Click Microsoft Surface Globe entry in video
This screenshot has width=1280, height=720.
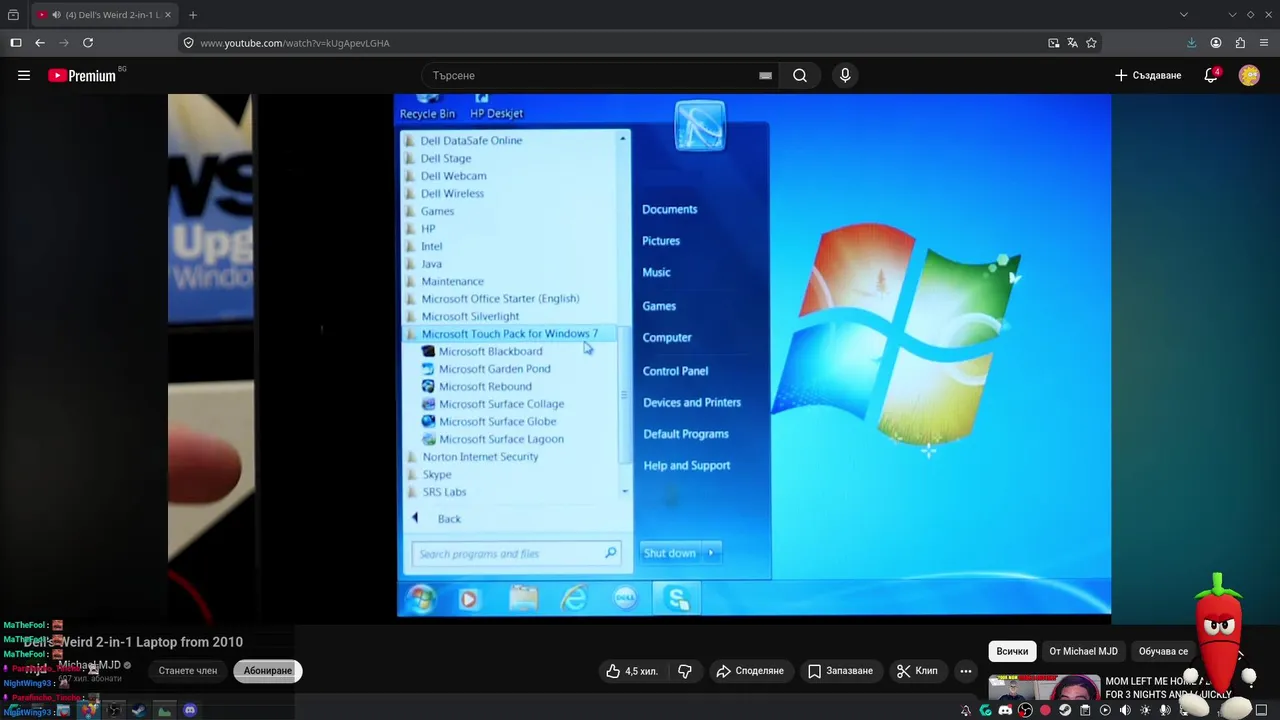497,421
